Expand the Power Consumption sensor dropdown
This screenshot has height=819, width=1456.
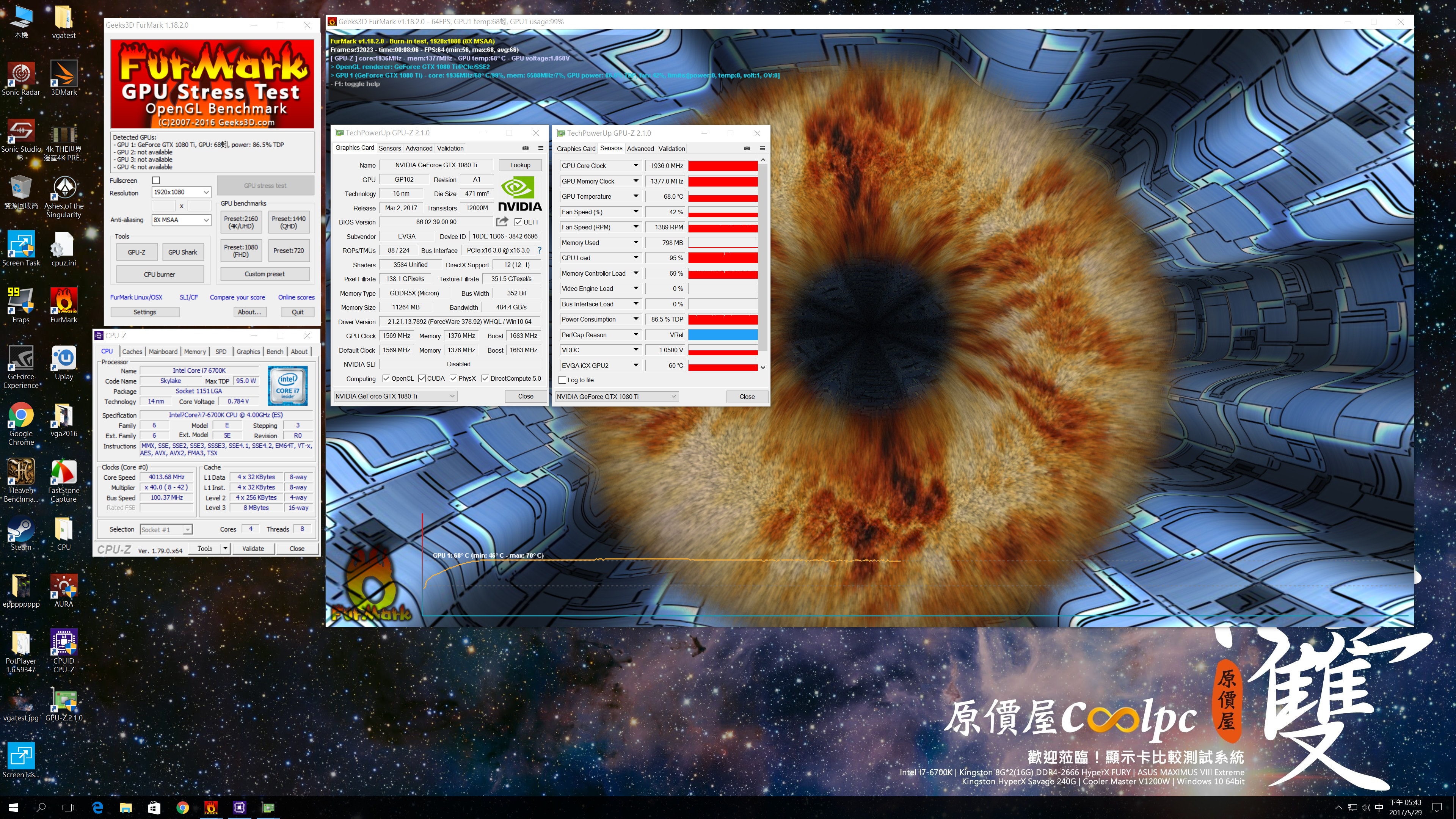click(635, 319)
